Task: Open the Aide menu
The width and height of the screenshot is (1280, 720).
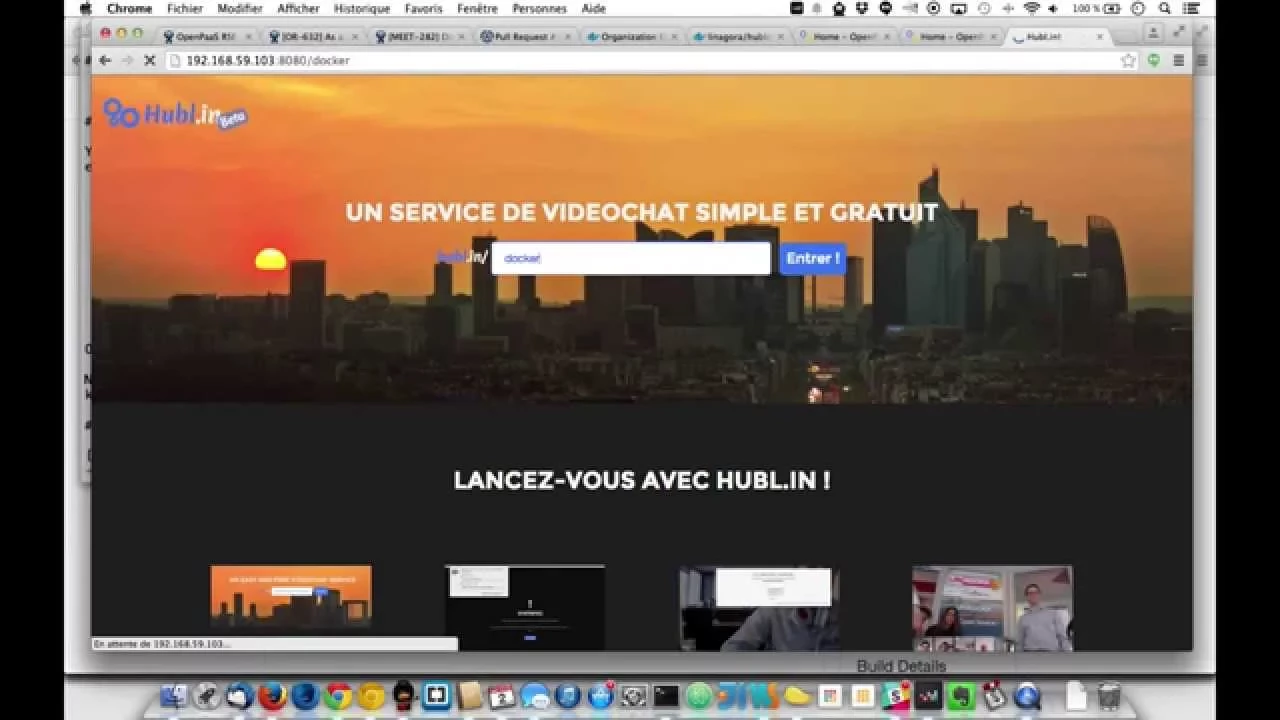Action: coord(594,8)
